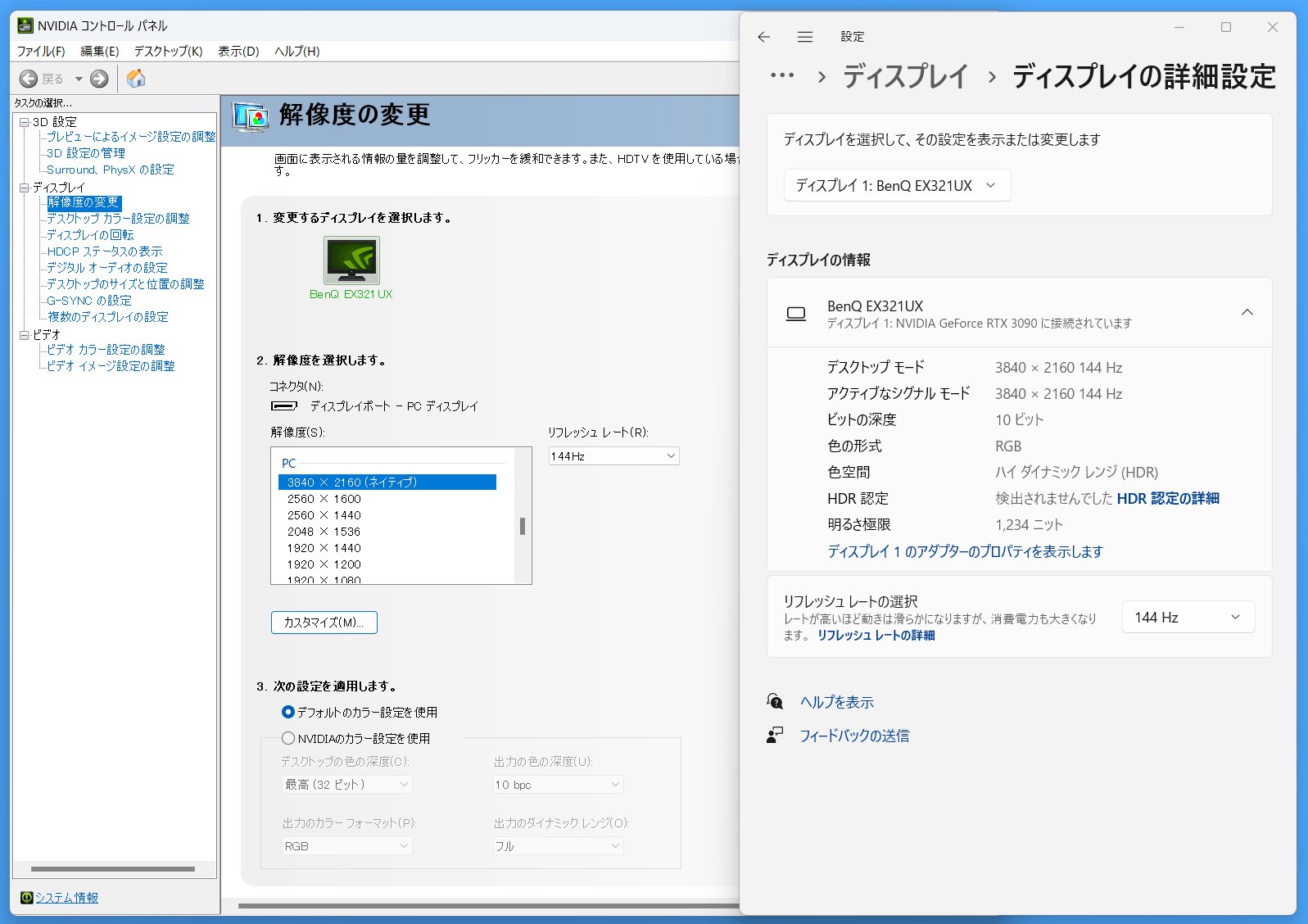Open the リフレッシュ レートの詳細 link
The width and height of the screenshot is (1308, 924).
(x=876, y=636)
